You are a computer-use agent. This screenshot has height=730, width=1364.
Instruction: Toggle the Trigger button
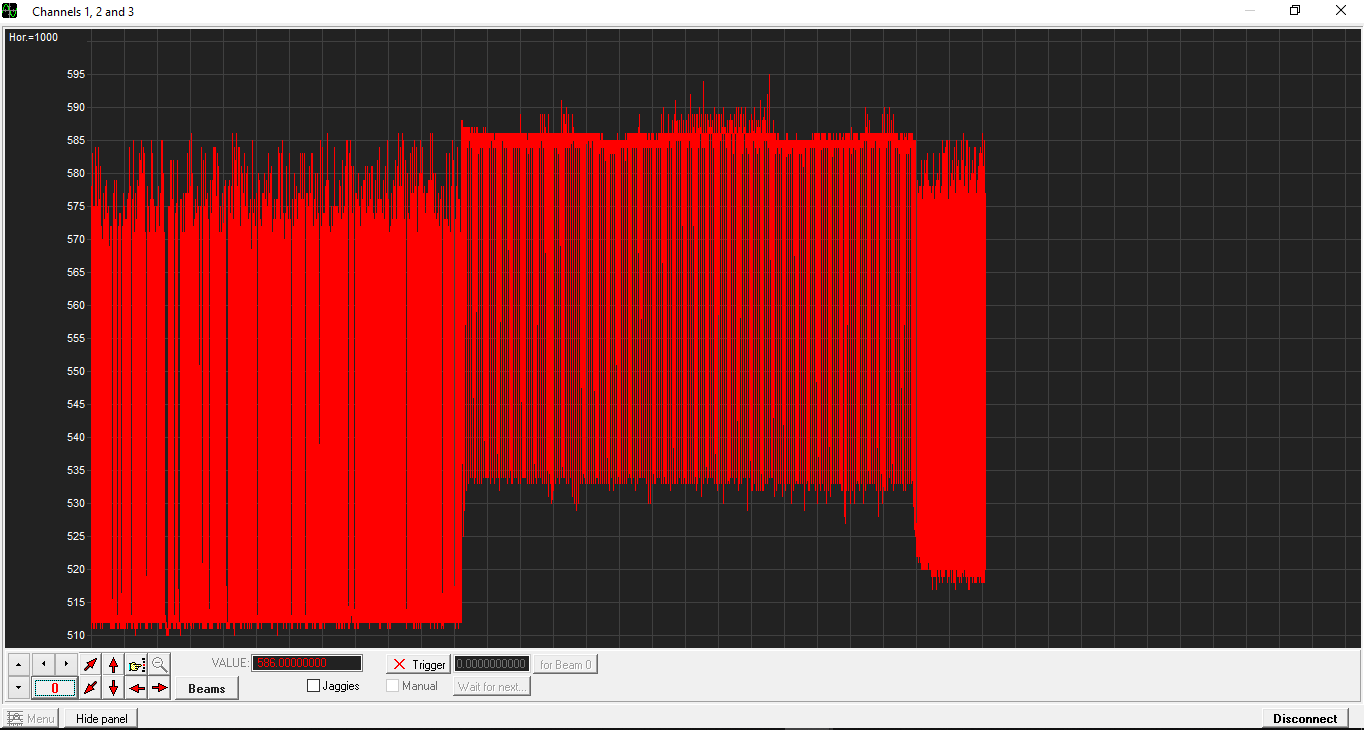(418, 664)
